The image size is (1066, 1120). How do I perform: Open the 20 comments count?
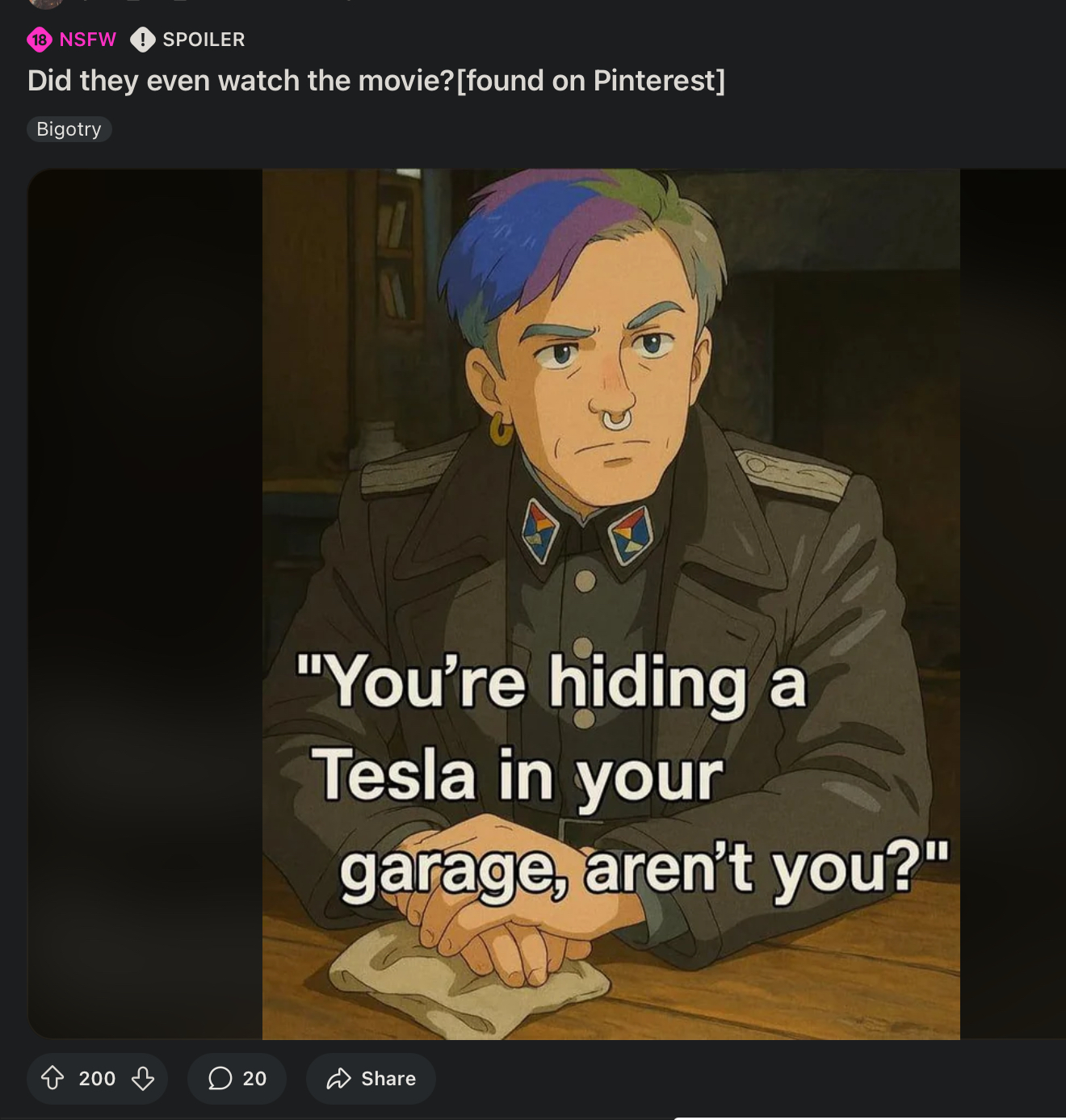254,1078
